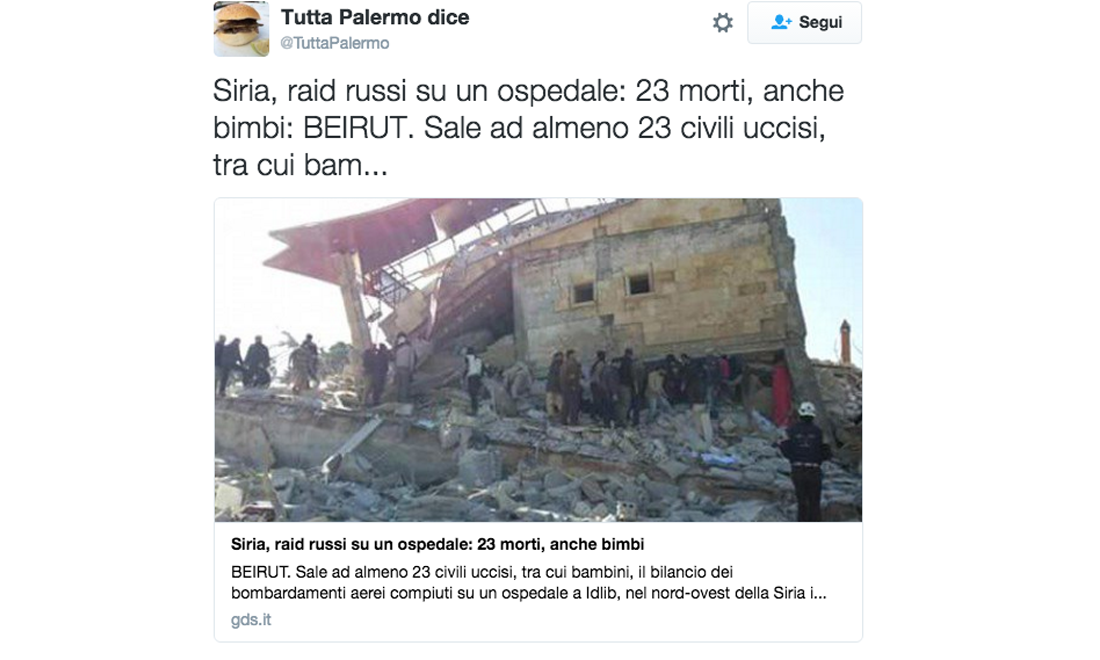Follow the account with the Segui button
Viewport: 1100px width, 660px height.
click(x=804, y=22)
